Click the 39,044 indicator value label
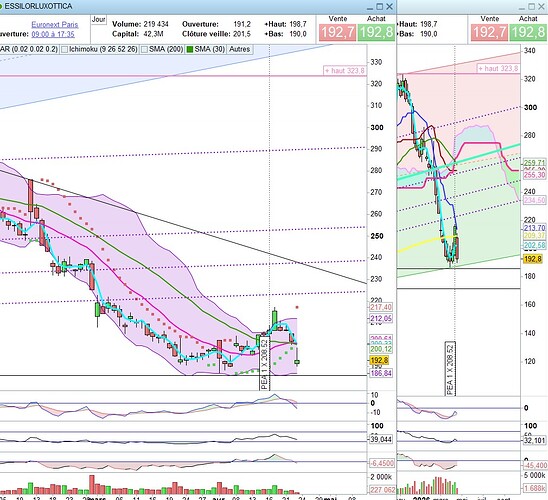Viewport: 548px width, 500px height. point(381,439)
